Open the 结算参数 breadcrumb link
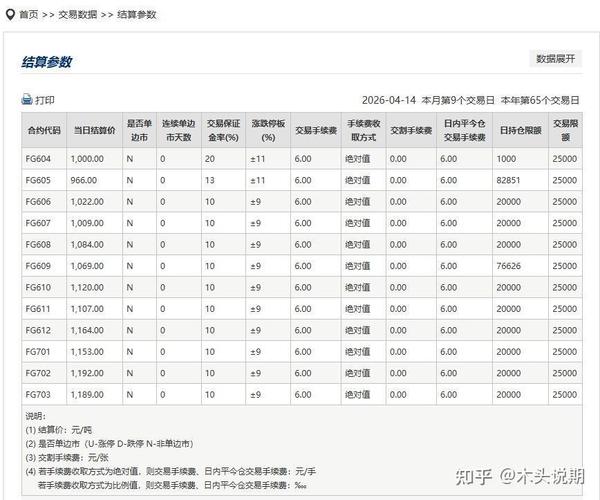600x500 pixels. coord(137,15)
